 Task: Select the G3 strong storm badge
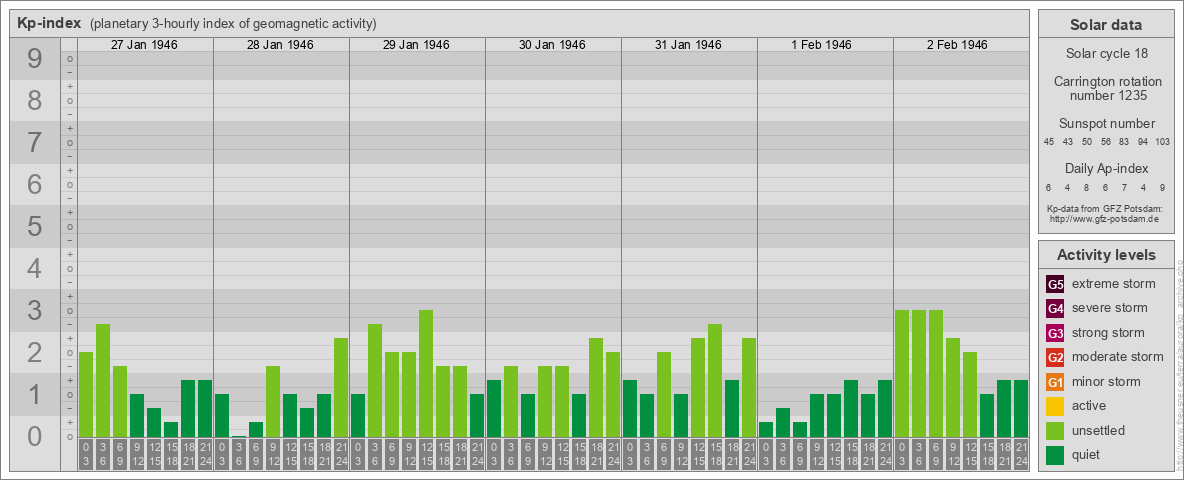[x=1056, y=333]
